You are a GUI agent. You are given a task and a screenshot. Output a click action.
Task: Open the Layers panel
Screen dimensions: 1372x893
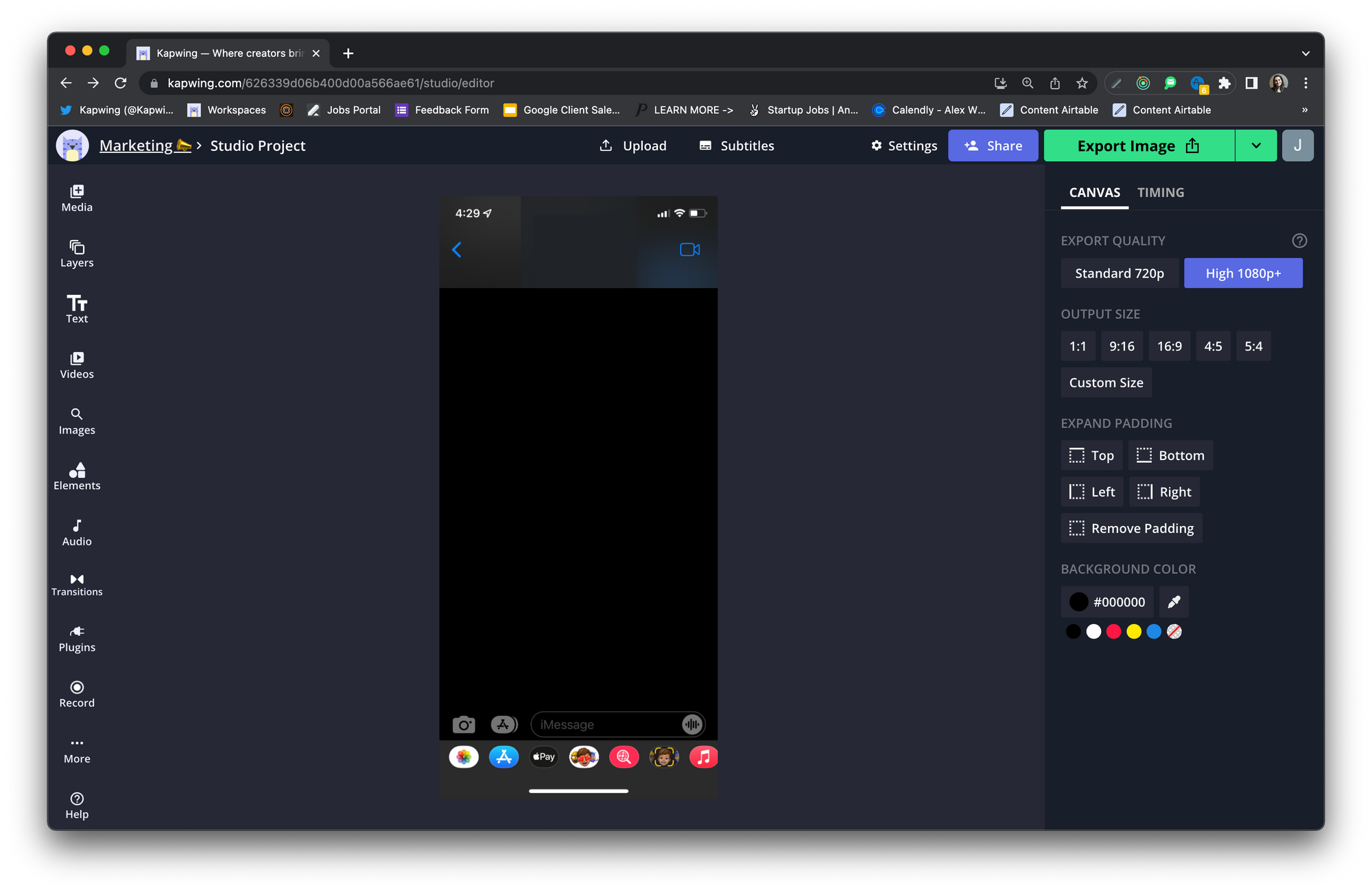[77, 254]
